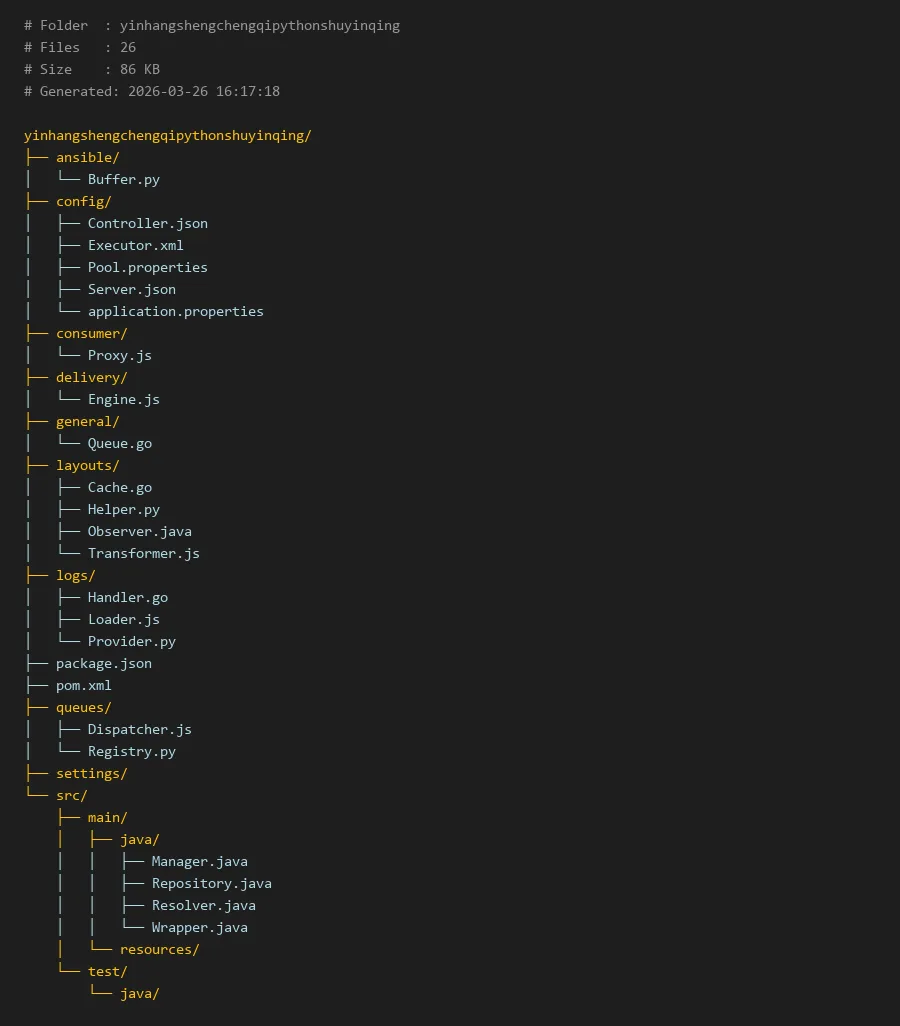This screenshot has height=1026, width=900.
Task: Select package.json at root
Action: pyautogui.click(x=104, y=663)
